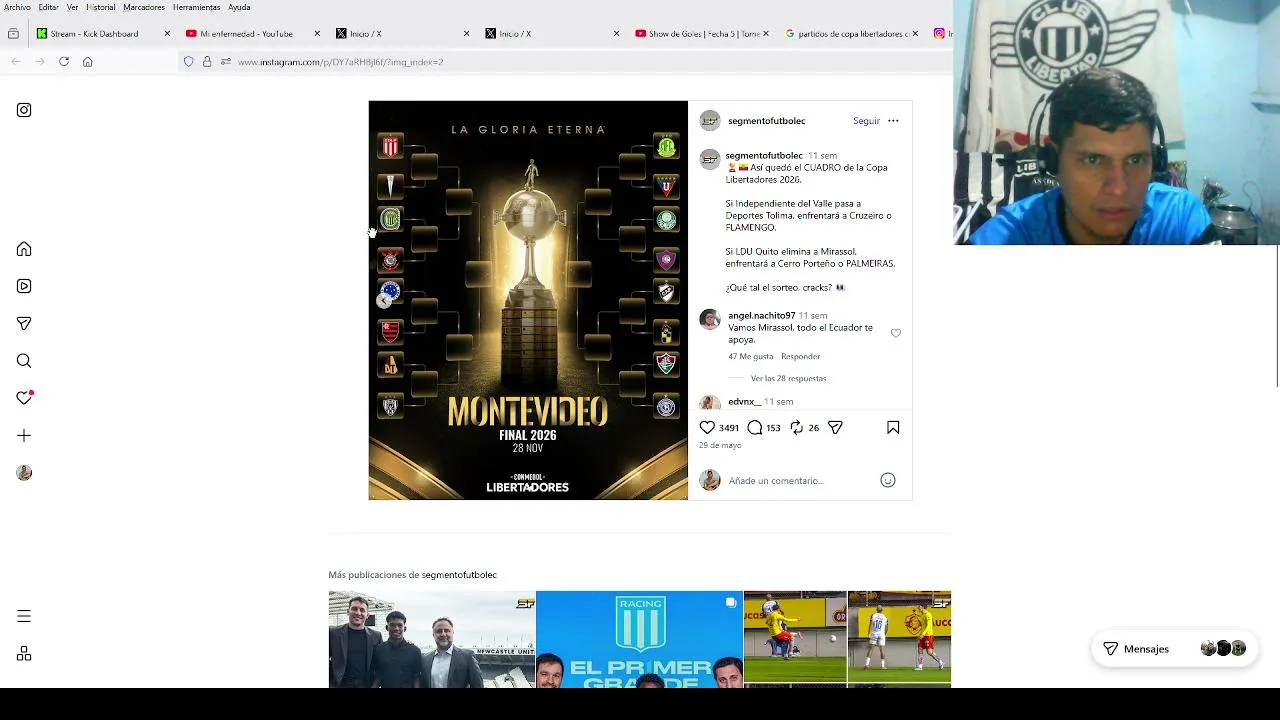Share the post via paper-plane icon
Screen dimensions: 1280x720
coord(835,428)
